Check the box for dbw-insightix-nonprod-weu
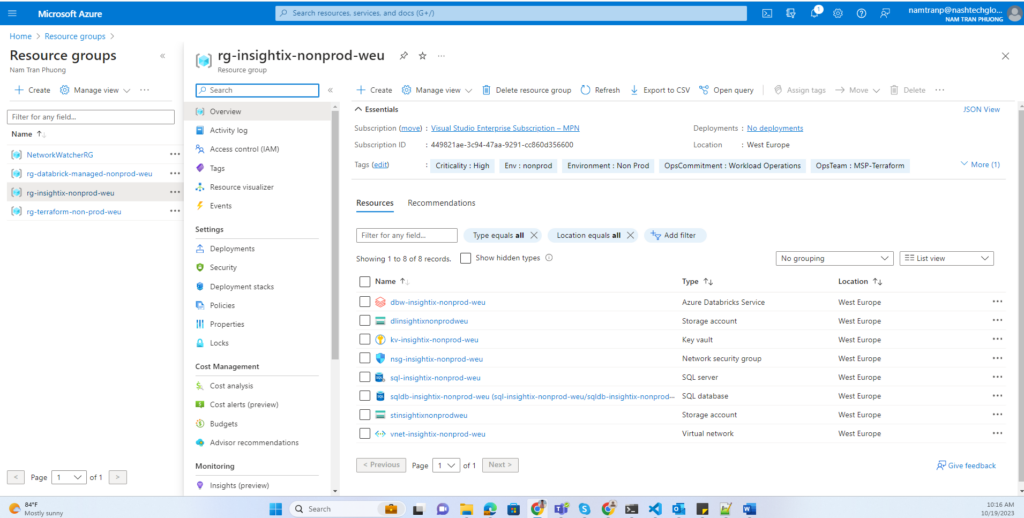The image size is (1024, 518). click(x=365, y=301)
